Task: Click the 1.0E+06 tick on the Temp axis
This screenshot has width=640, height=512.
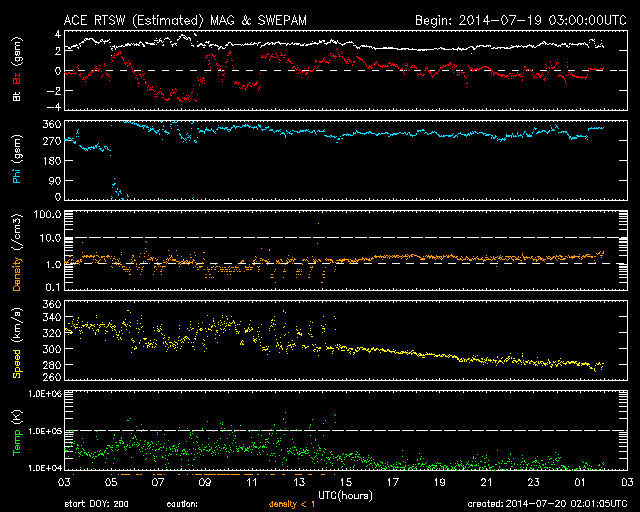Action: (x=42, y=393)
